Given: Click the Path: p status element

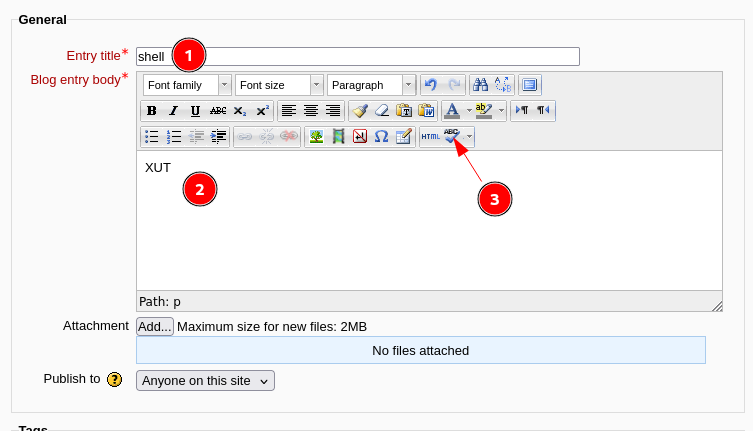Looking at the screenshot, I should [160, 302].
